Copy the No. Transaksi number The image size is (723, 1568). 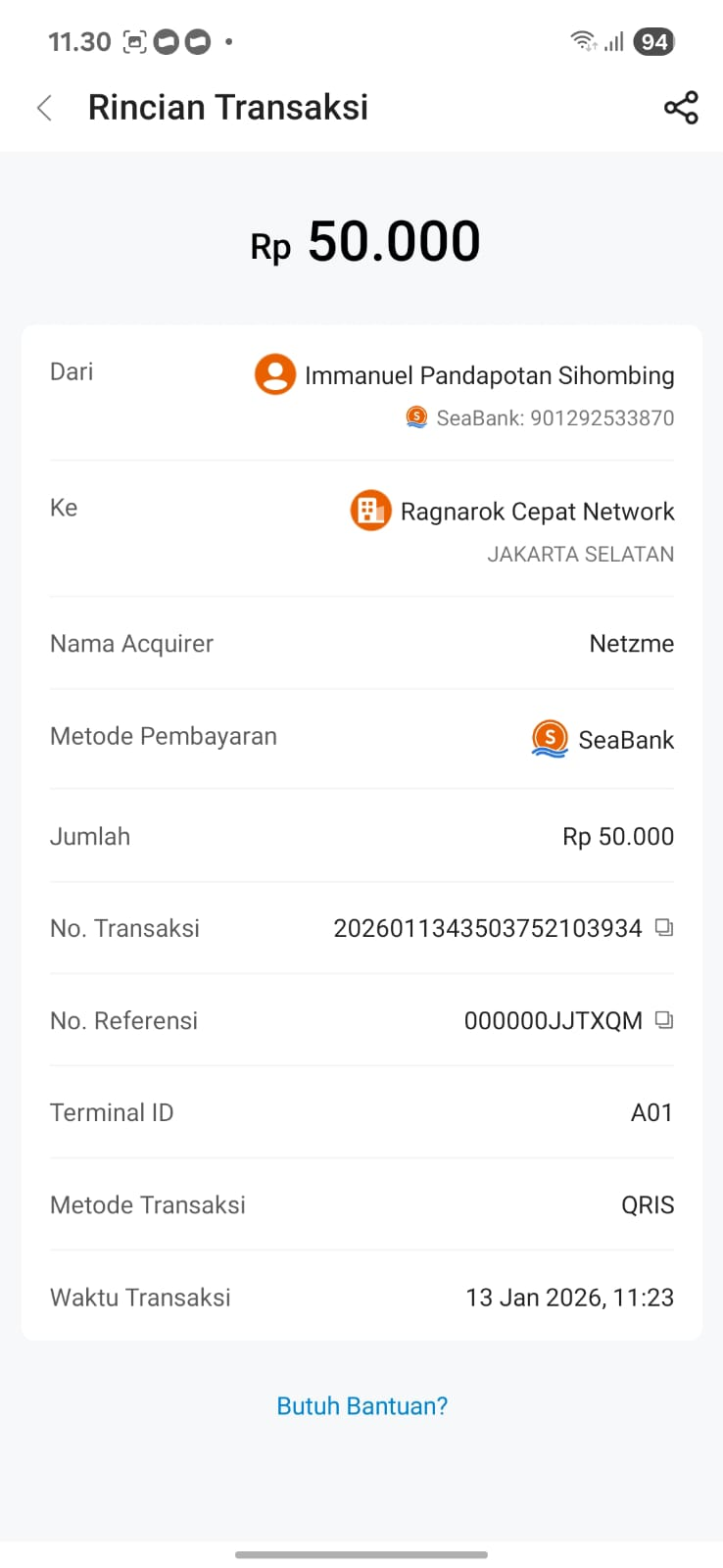[x=664, y=927]
